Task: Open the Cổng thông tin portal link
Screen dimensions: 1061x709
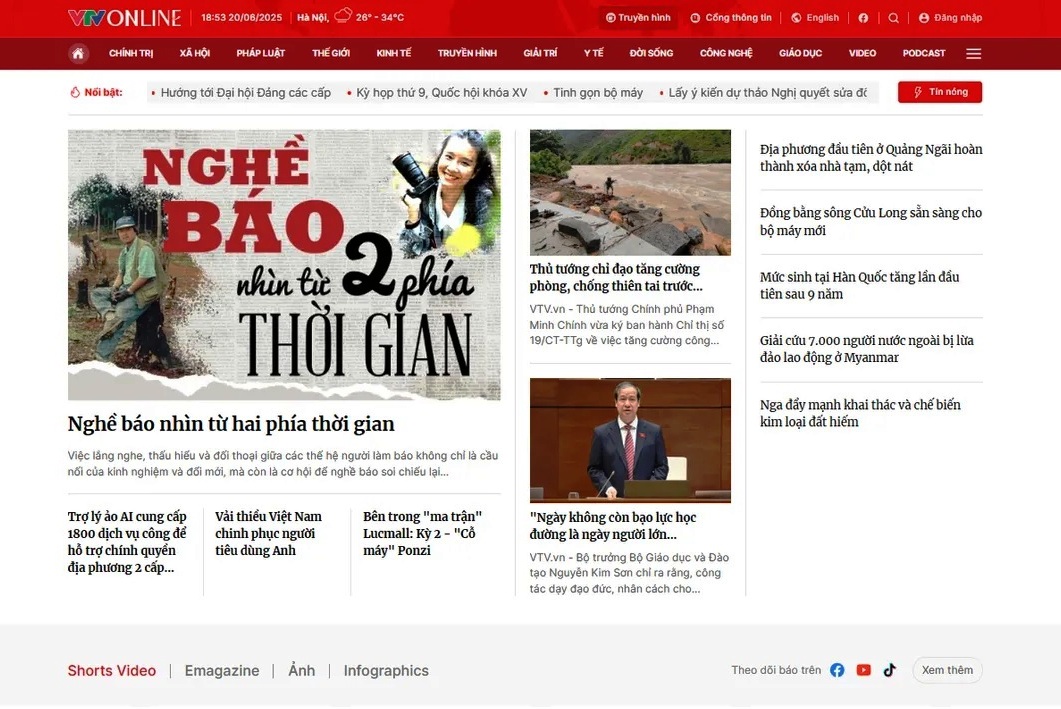Action: (x=731, y=18)
